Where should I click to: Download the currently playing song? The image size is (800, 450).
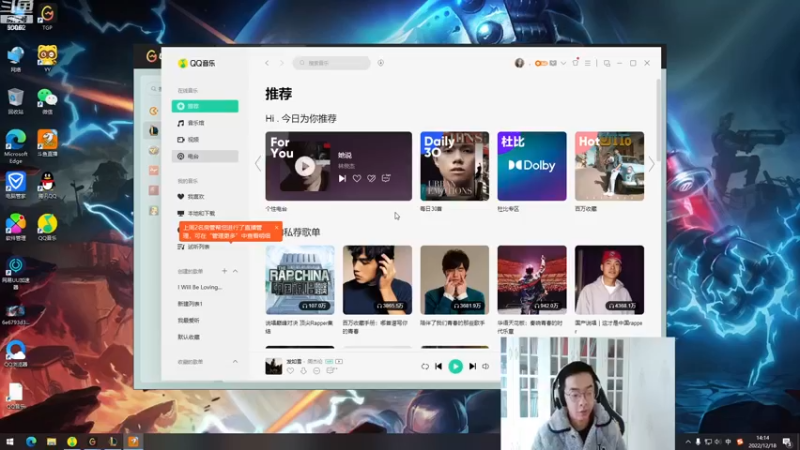[x=304, y=371]
